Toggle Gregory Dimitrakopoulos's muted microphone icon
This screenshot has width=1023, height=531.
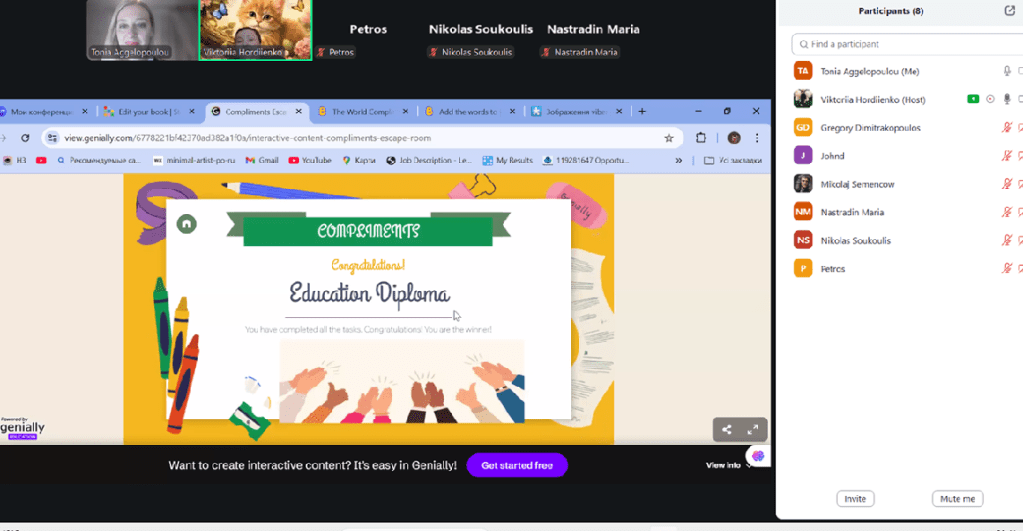pyautogui.click(x=1007, y=128)
